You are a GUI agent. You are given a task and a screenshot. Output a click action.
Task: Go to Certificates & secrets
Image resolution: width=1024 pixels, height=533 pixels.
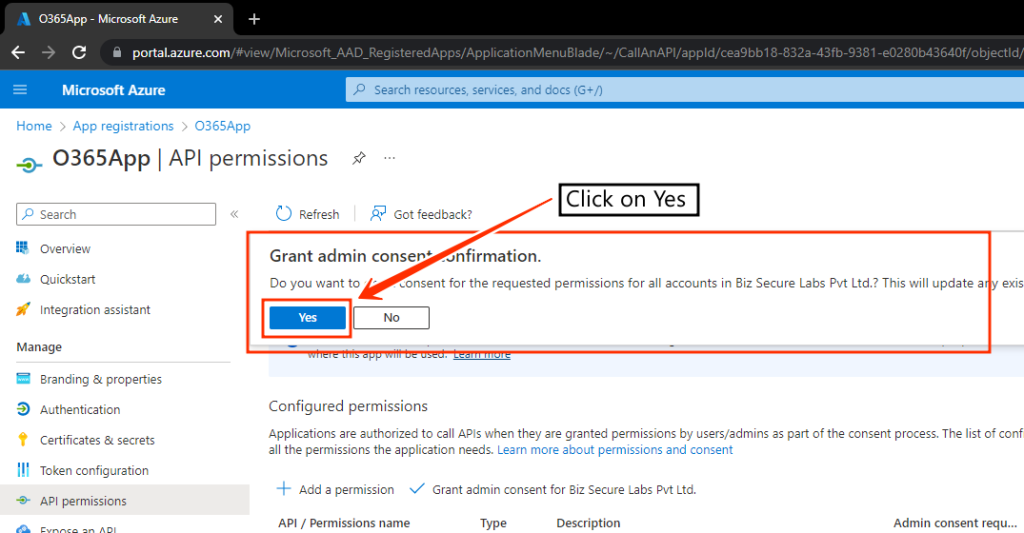(x=97, y=440)
